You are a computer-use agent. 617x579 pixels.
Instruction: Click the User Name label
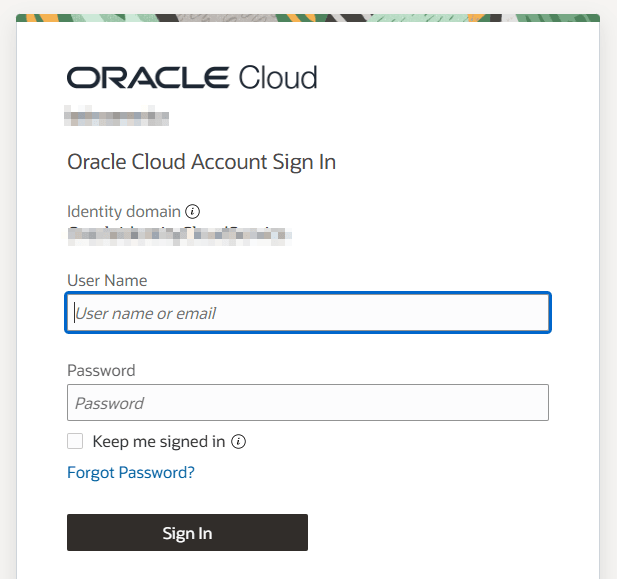click(x=107, y=281)
